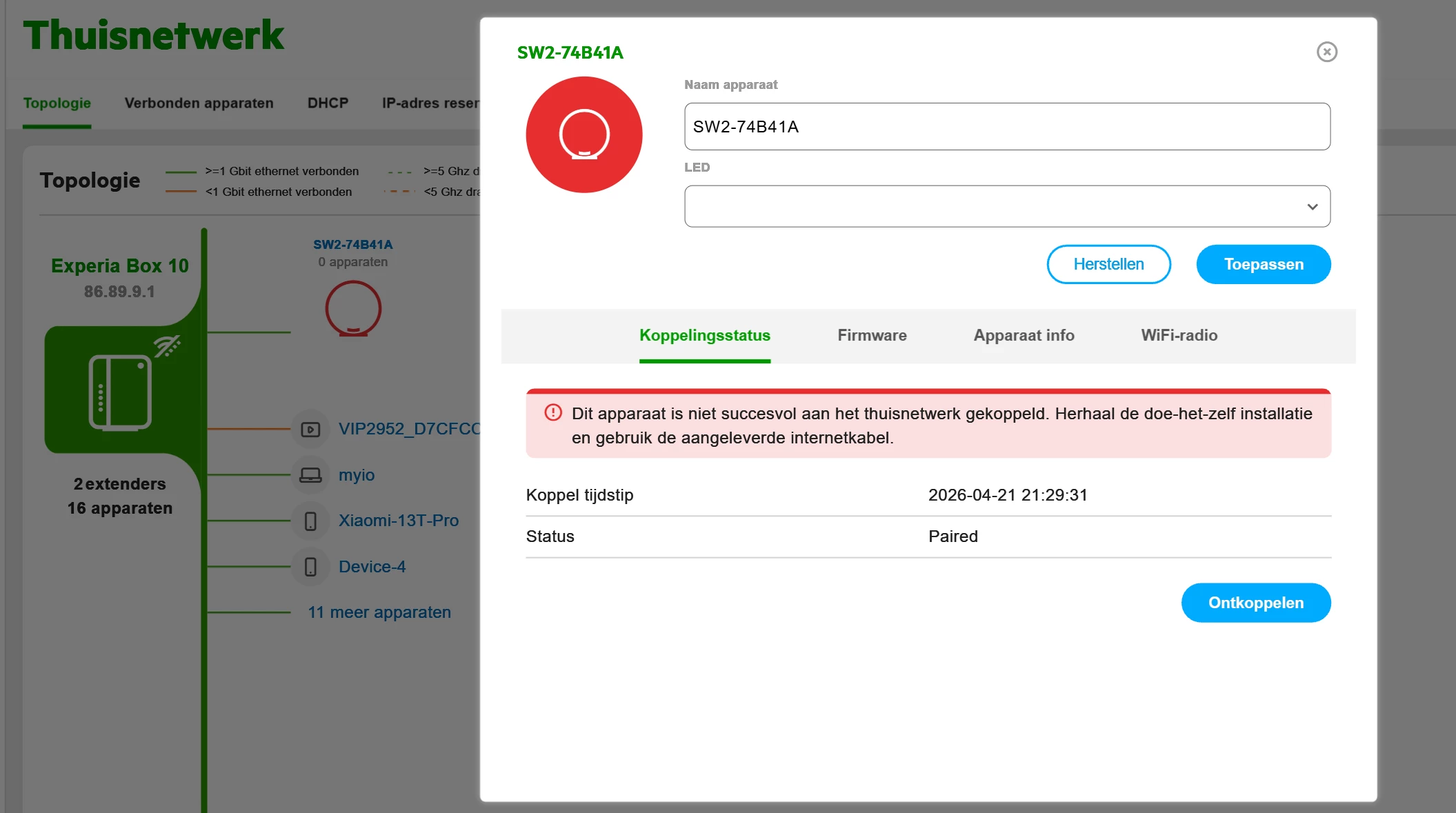Click the Naam apparaat input field
The height and width of the screenshot is (813, 1456).
pos(1007,127)
